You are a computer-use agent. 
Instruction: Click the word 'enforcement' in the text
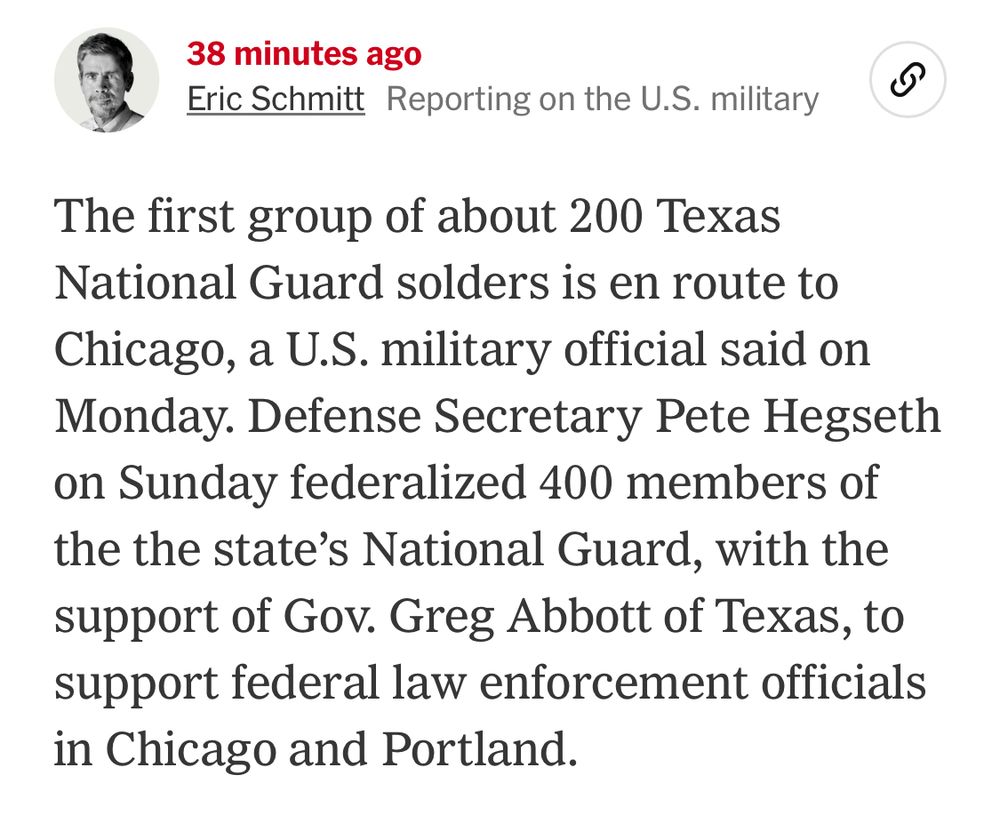614,682
